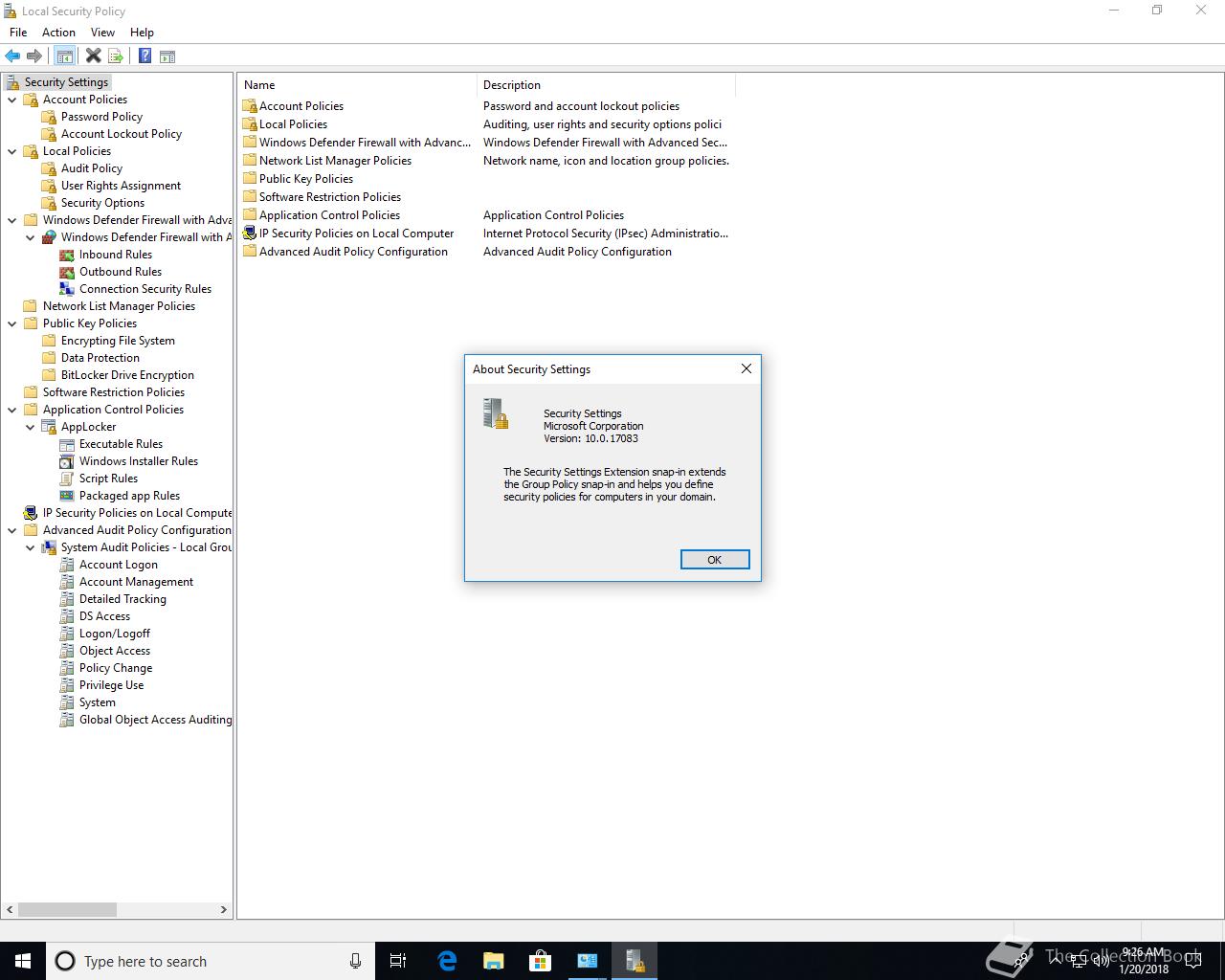
Task: Click Account Policies folder icon in list pane
Action: (x=250, y=106)
